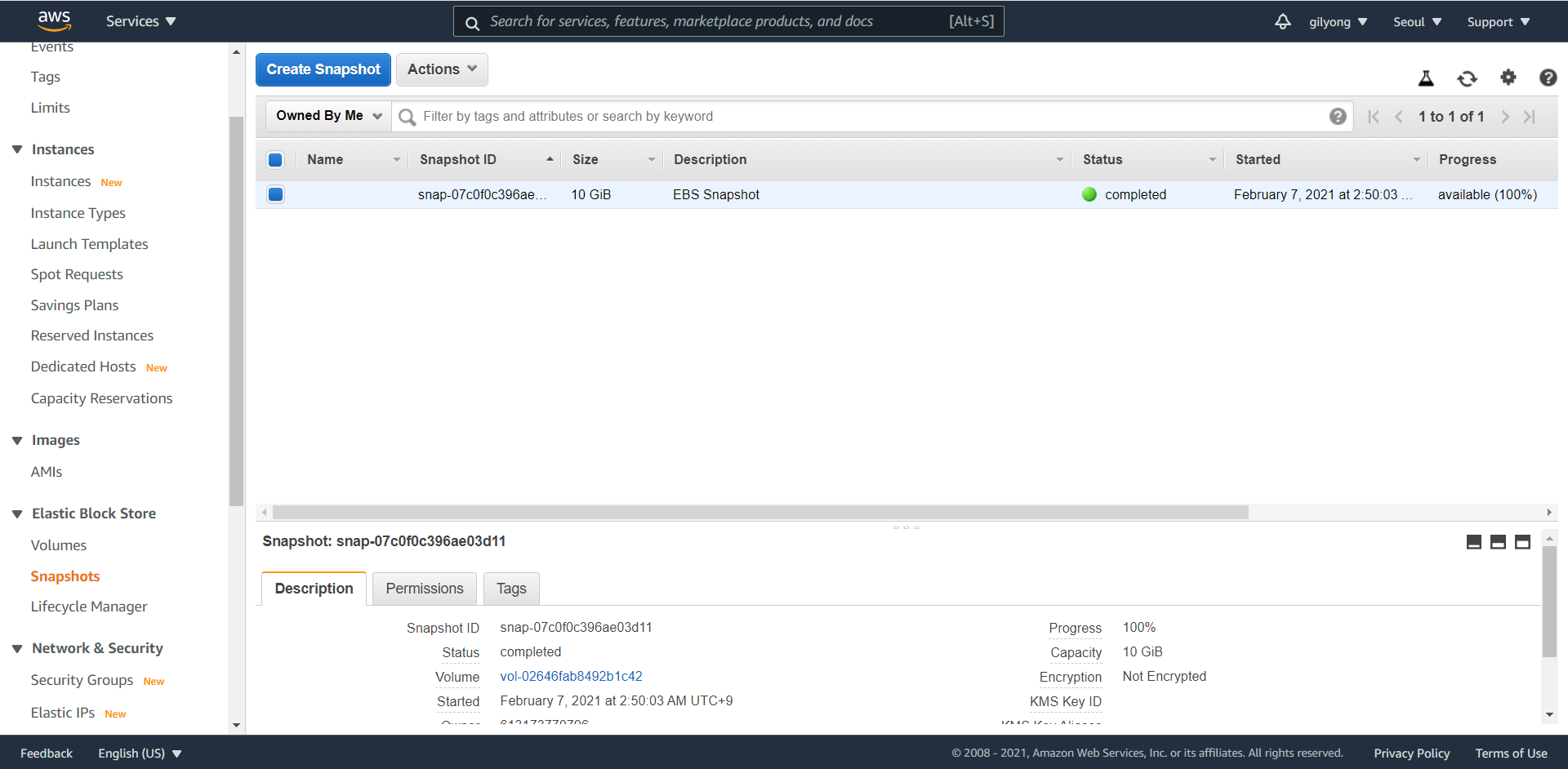Click the completed status cell

pos(1135,194)
